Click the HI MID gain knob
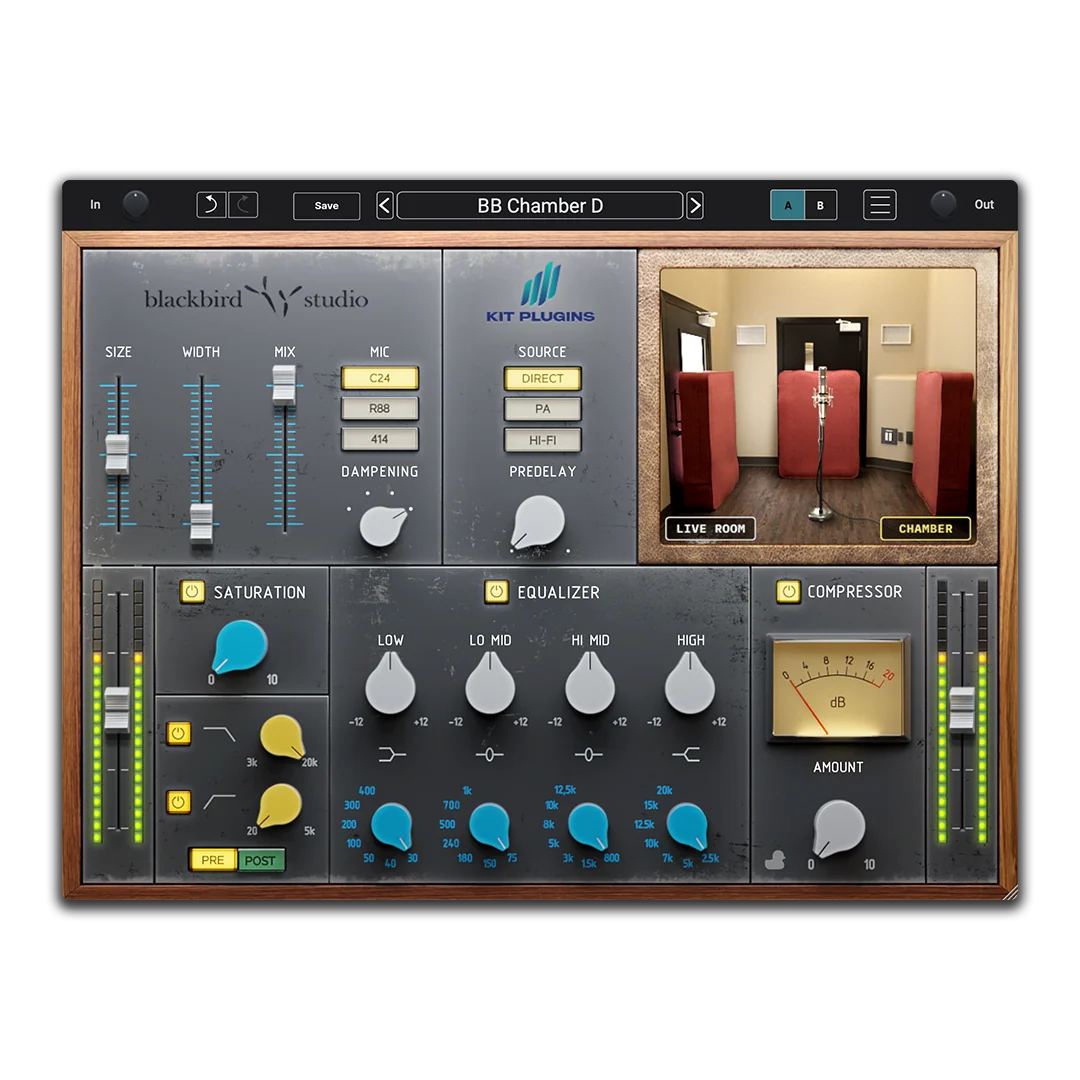This screenshot has width=1080, height=1080. click(590, 683)
